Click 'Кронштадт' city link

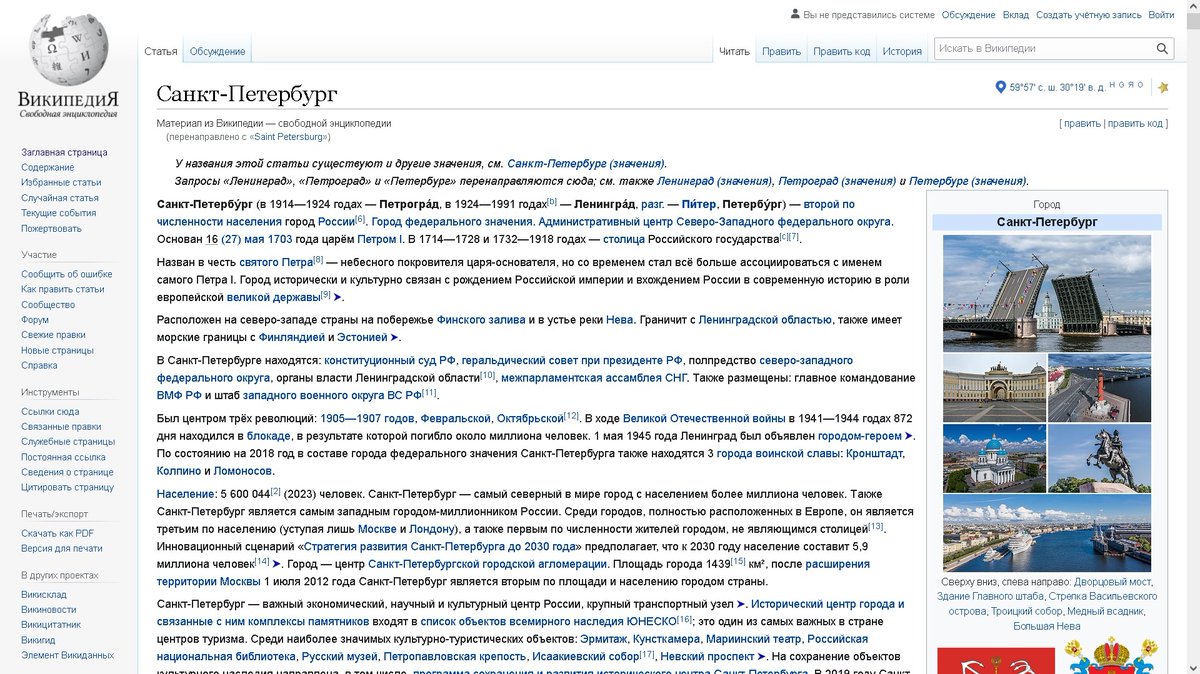point(874,454)
